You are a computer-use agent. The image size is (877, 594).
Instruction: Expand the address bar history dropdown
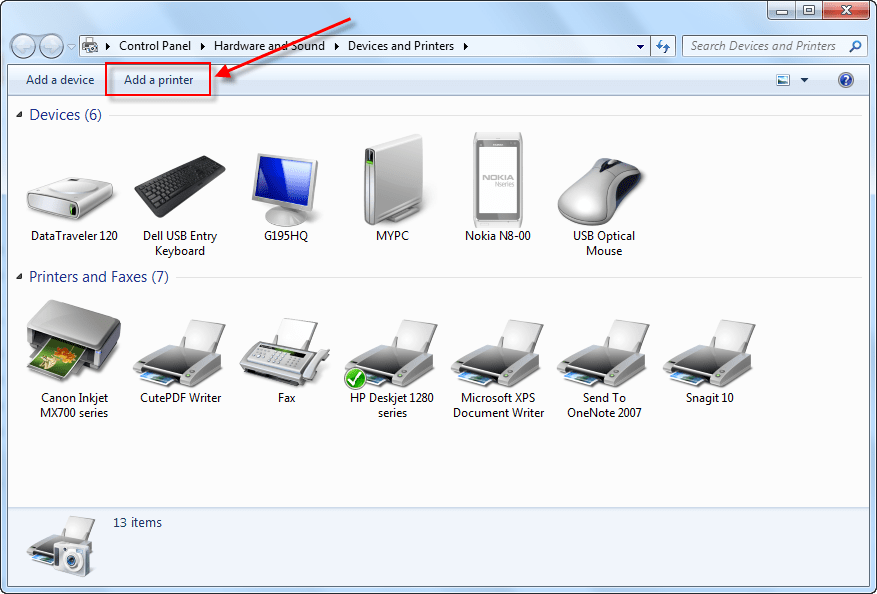(x=641, y=46)
